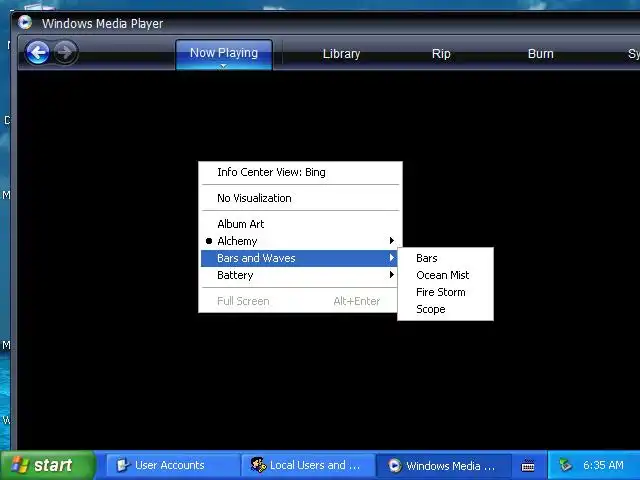Expand the Now Playing tab dropdown arrow
This screenshot has height=480, width=640.
(x=223, y=66)
